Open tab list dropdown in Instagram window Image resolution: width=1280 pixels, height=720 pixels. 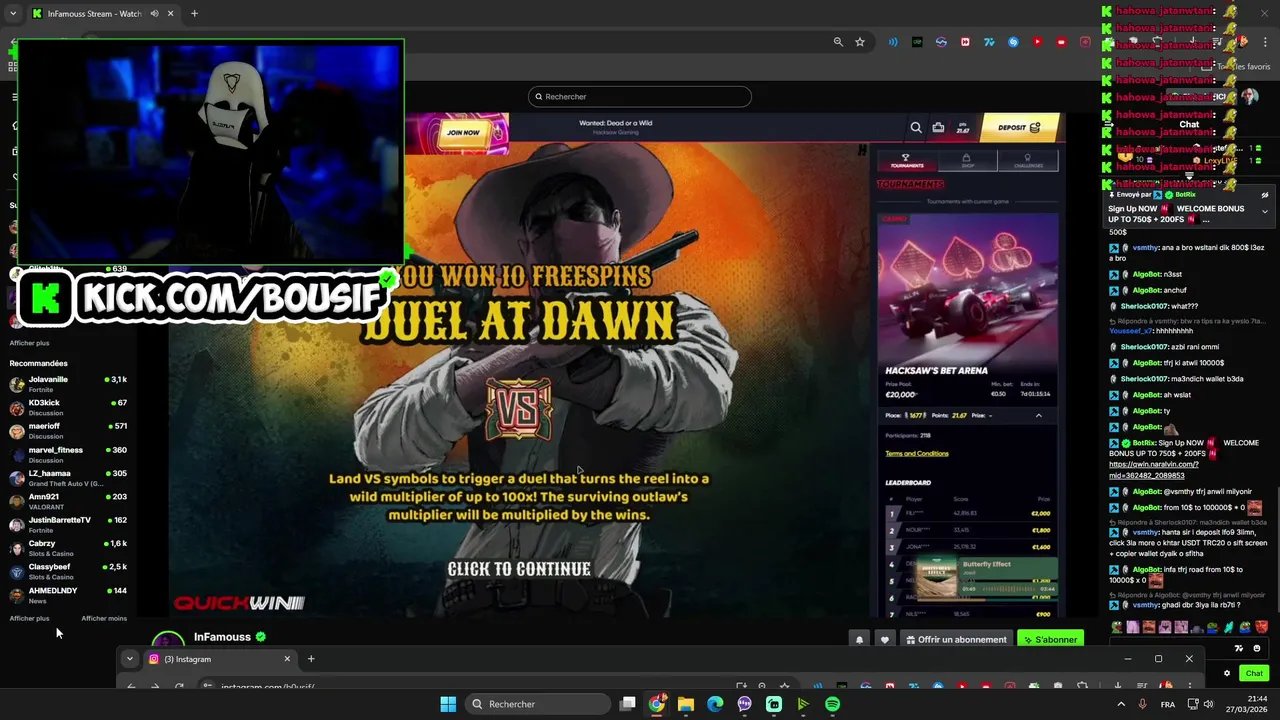(x=129, y=659)
